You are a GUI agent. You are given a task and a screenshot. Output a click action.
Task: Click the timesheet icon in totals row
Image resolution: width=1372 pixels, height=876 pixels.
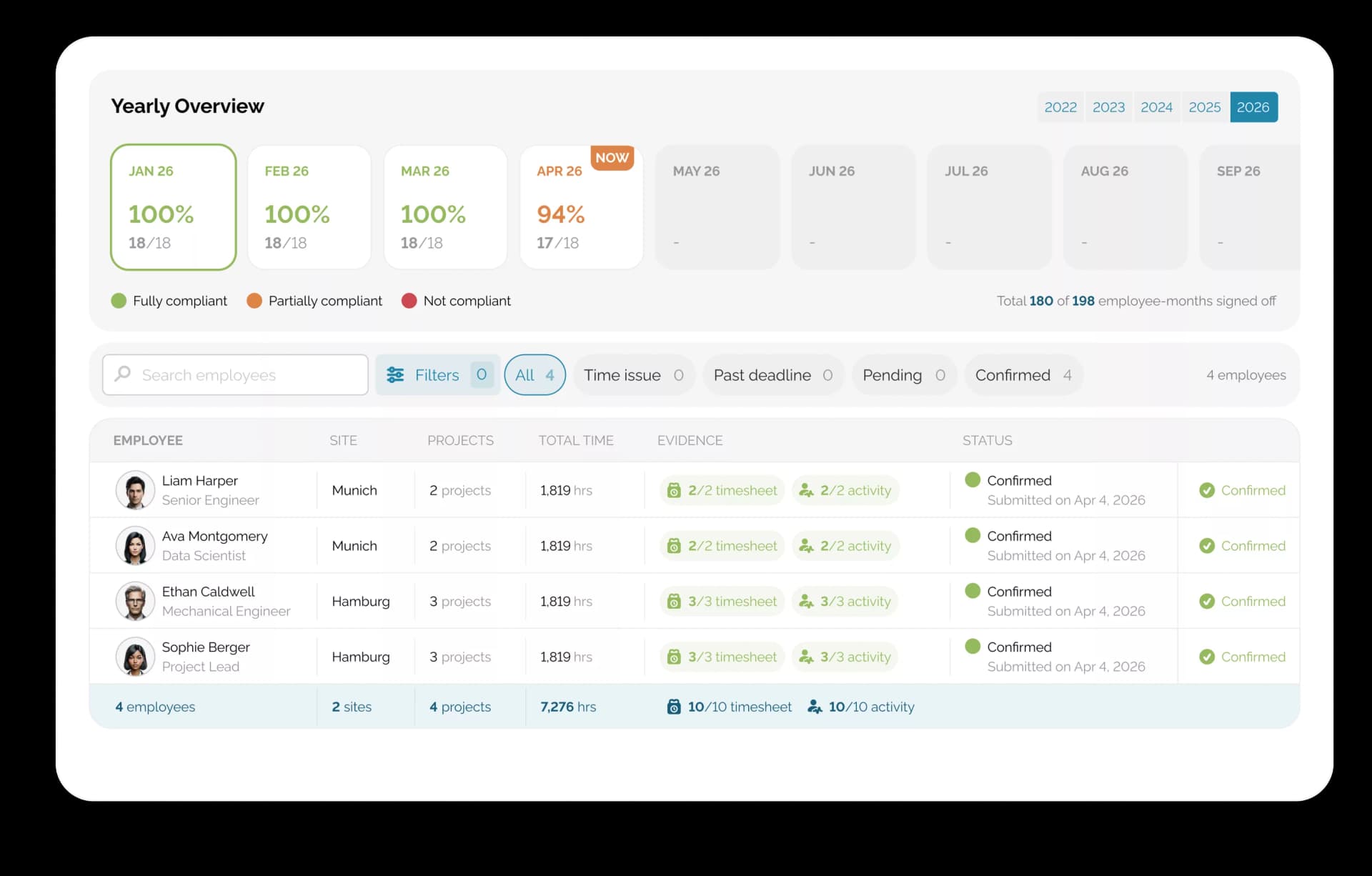(x=674, y=707)
